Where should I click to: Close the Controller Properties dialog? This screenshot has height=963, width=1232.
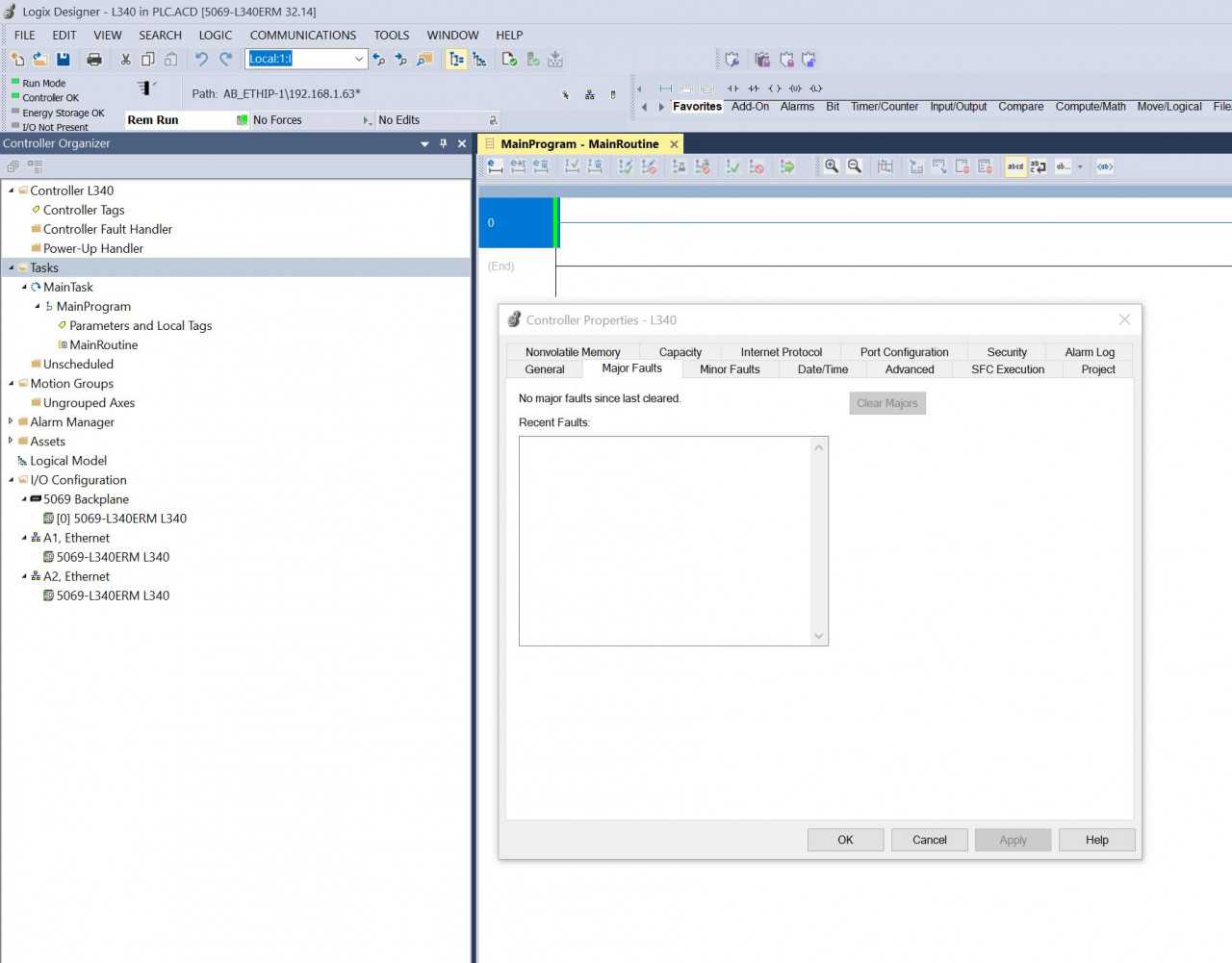point(1124,319)
